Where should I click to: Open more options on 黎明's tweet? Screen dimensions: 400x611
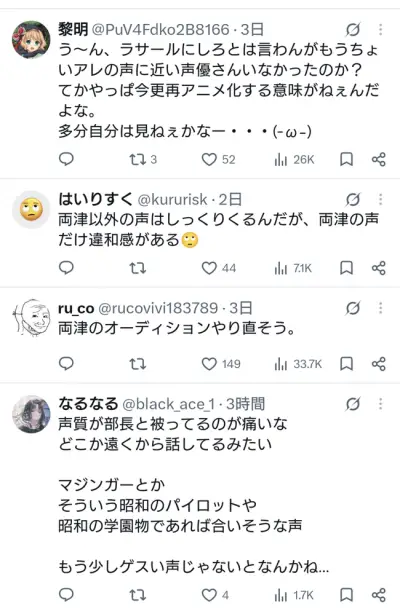pos(381,30)
